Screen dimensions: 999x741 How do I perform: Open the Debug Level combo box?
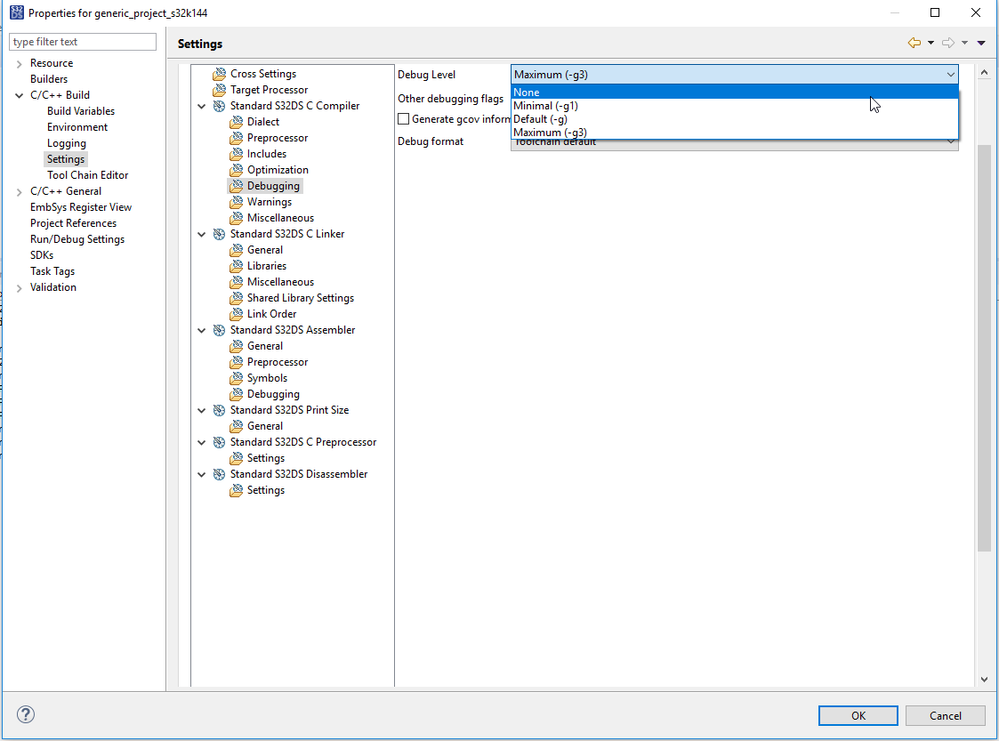pos(735,75)
